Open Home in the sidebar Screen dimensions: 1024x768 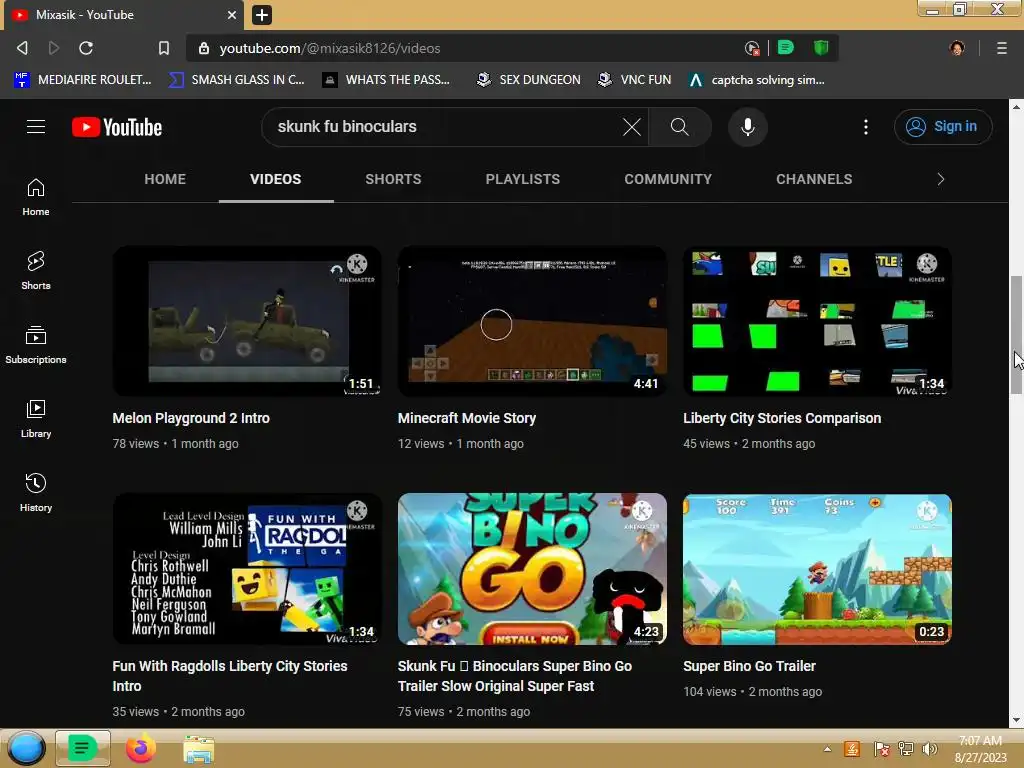point(36,197)
